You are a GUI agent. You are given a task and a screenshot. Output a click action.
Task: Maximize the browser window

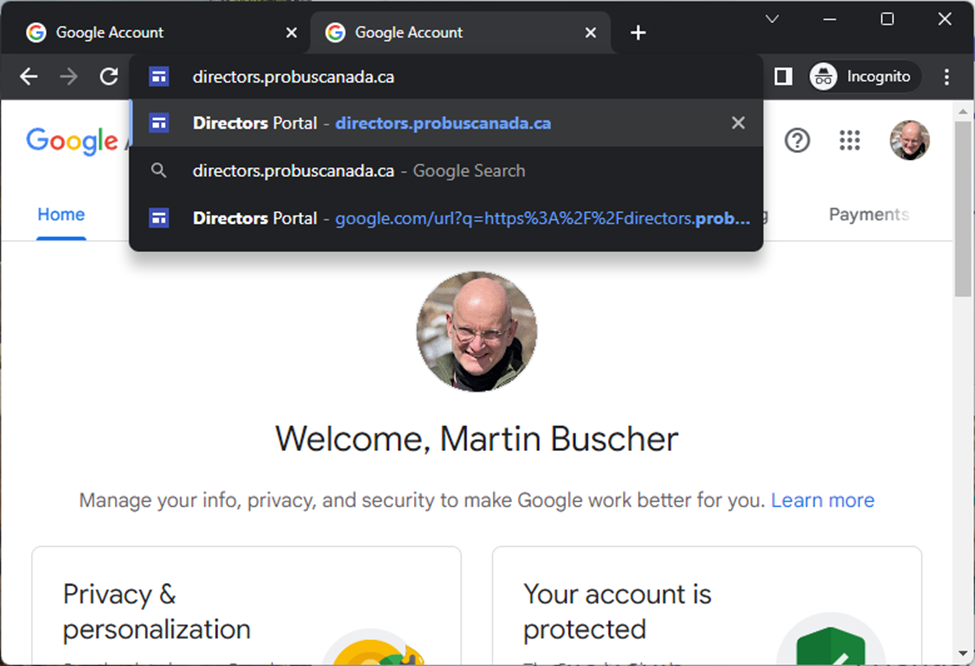click(887, 19)
